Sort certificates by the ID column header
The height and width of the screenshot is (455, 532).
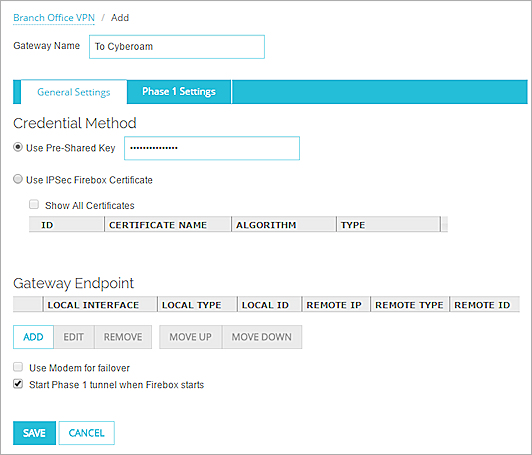pyautogui.click(x=66, y=225)
